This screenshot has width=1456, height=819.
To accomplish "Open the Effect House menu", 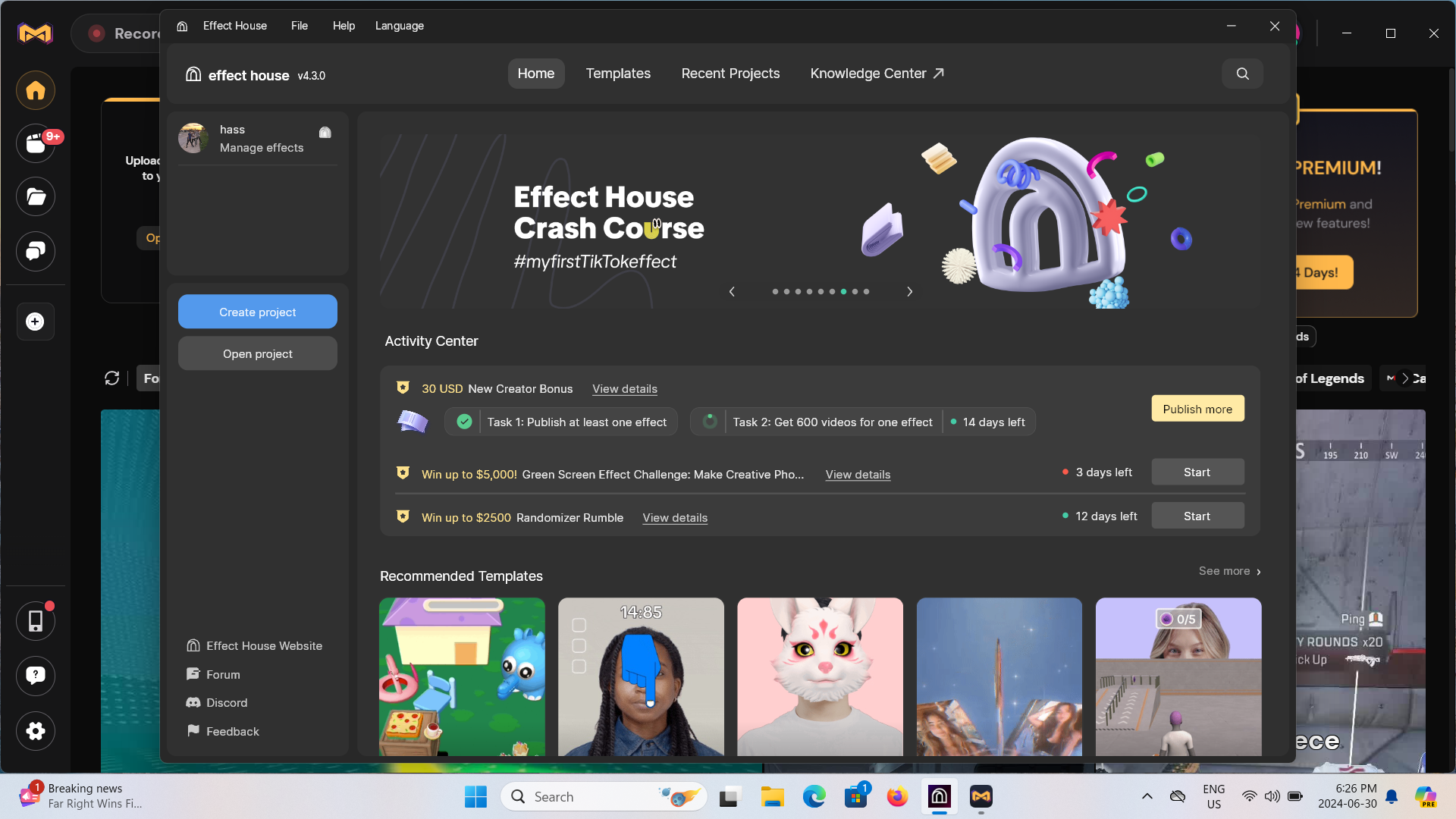I will (235, 26).
